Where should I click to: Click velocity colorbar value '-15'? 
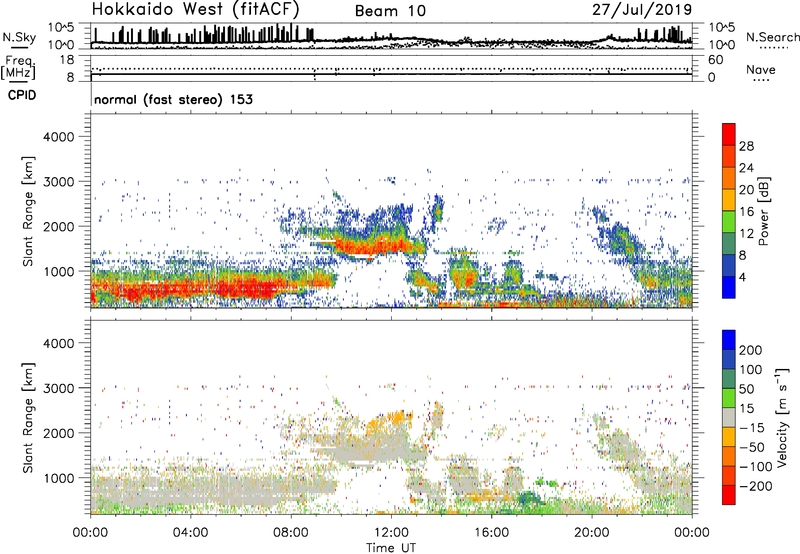(752, 427)
